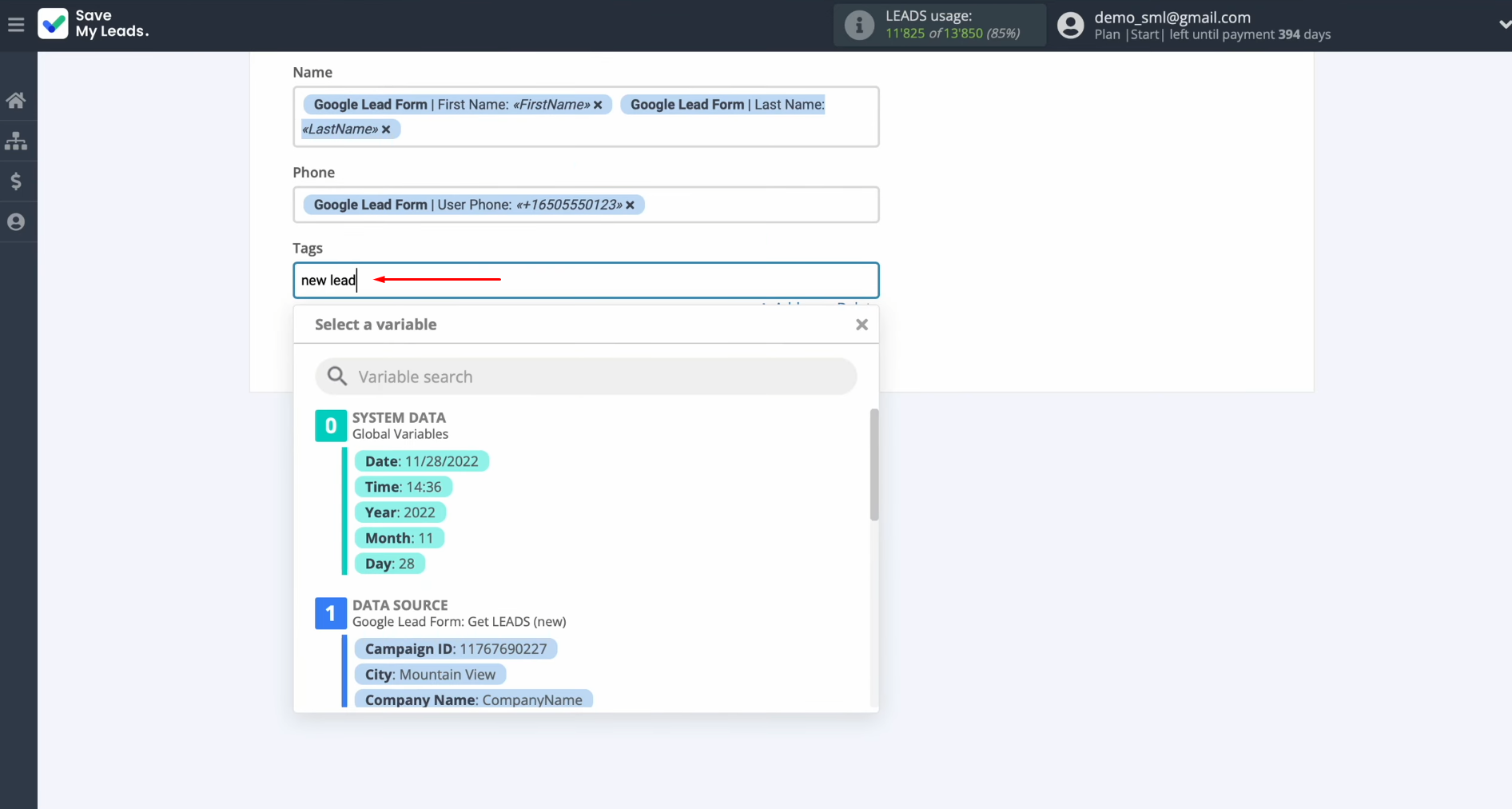Click the Data Source section badge 1
Screen dimensions: 1512x809
(x=331, y=614)
